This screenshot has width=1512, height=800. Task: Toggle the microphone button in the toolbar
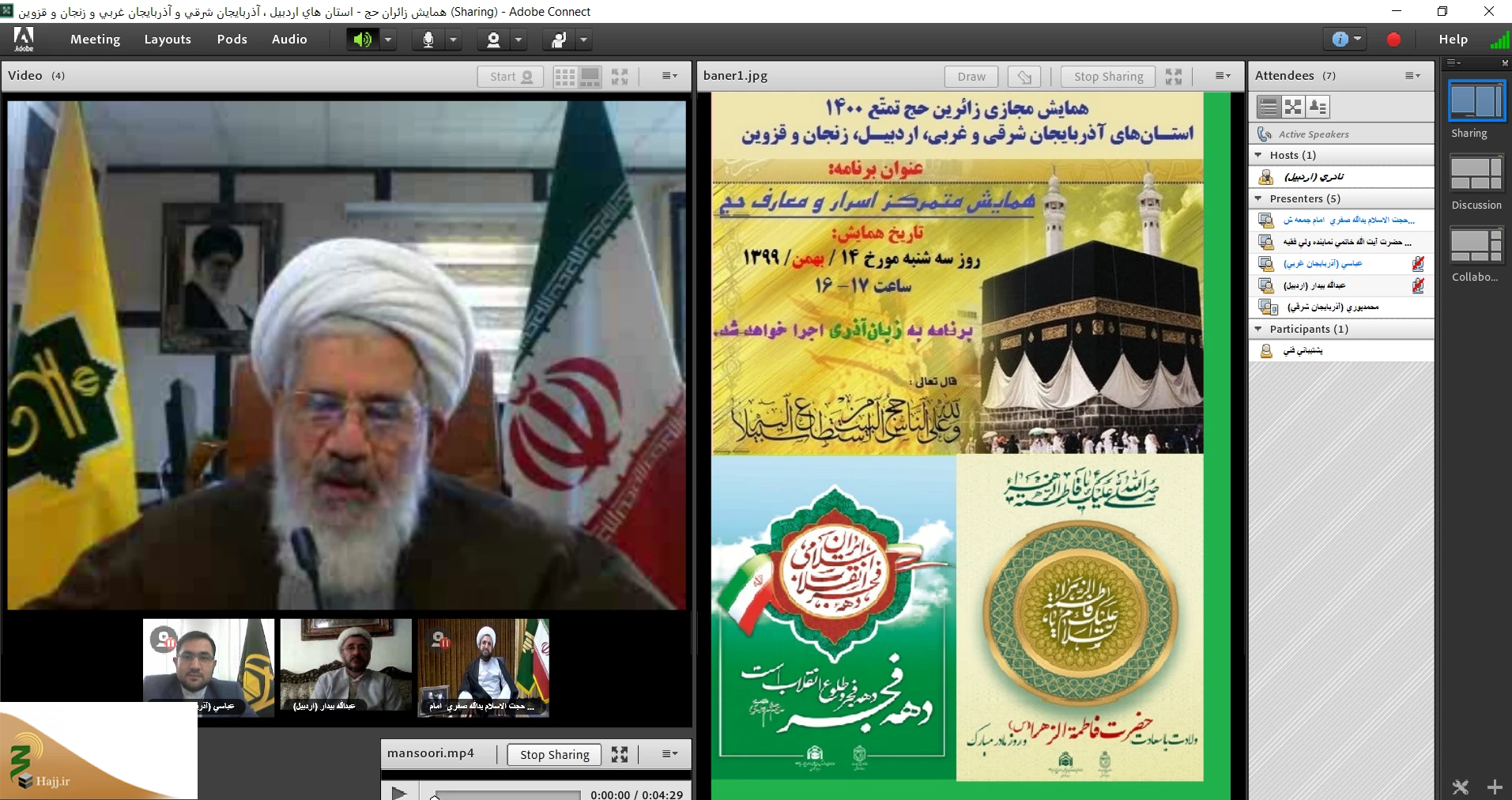point(428,40)
